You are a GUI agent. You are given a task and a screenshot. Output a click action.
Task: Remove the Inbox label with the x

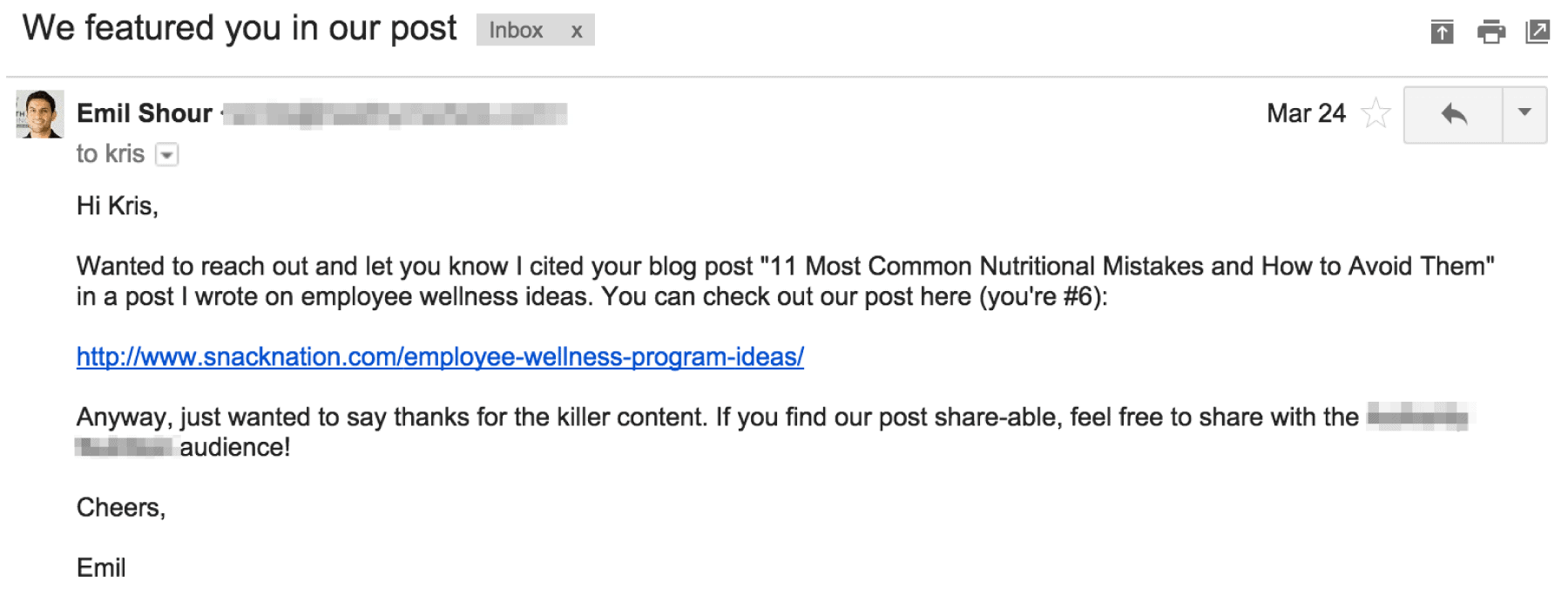577,31
